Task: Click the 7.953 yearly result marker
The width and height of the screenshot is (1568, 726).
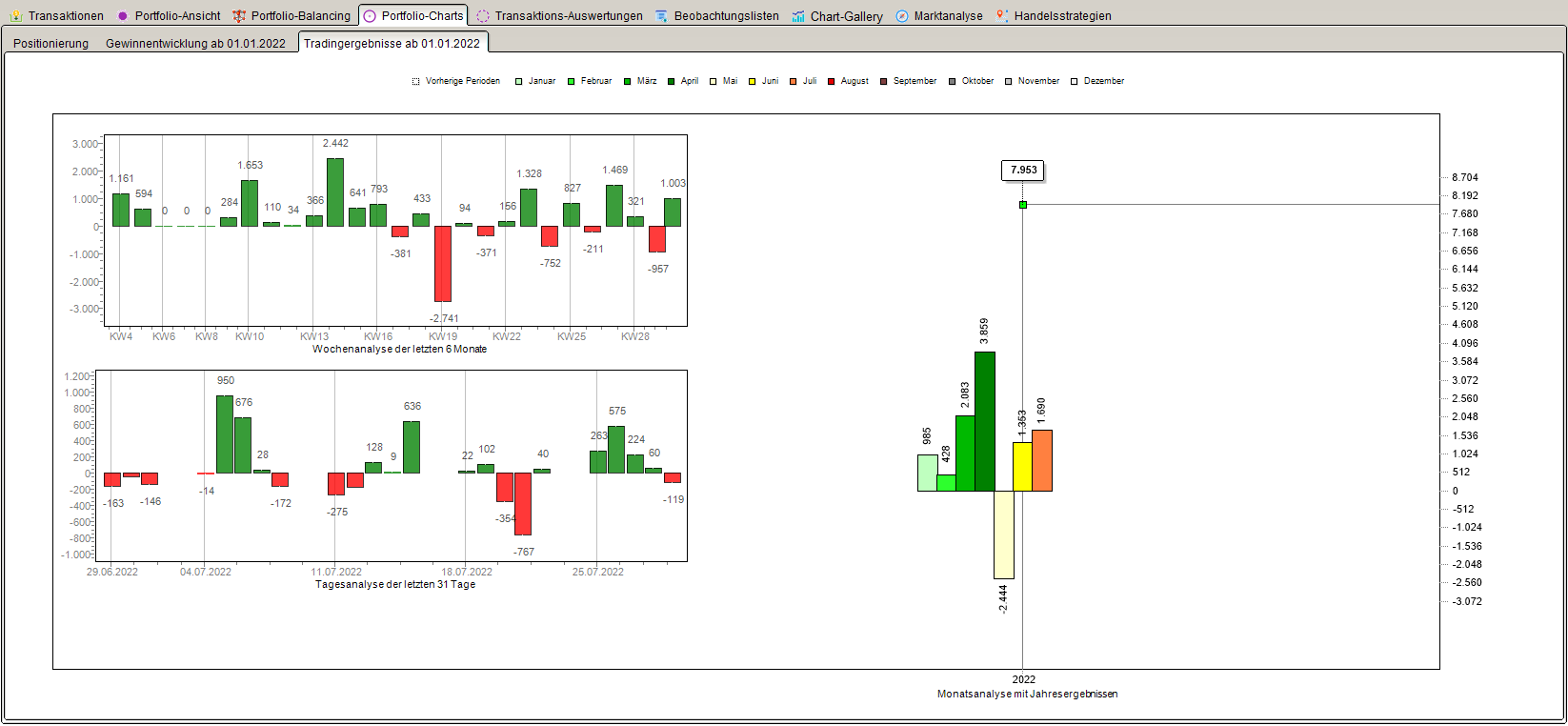Action: pos(1023,205)
